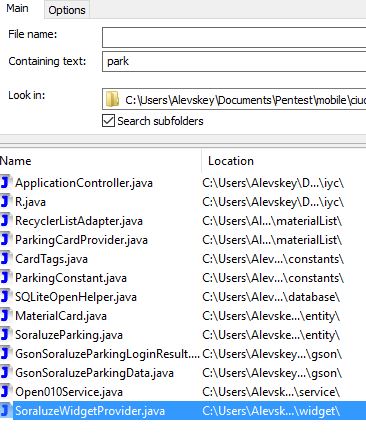Click the Java icon beside MaterialCard.java
The image size is (366, 445).
pyautogui.click(x=6, y=316)
